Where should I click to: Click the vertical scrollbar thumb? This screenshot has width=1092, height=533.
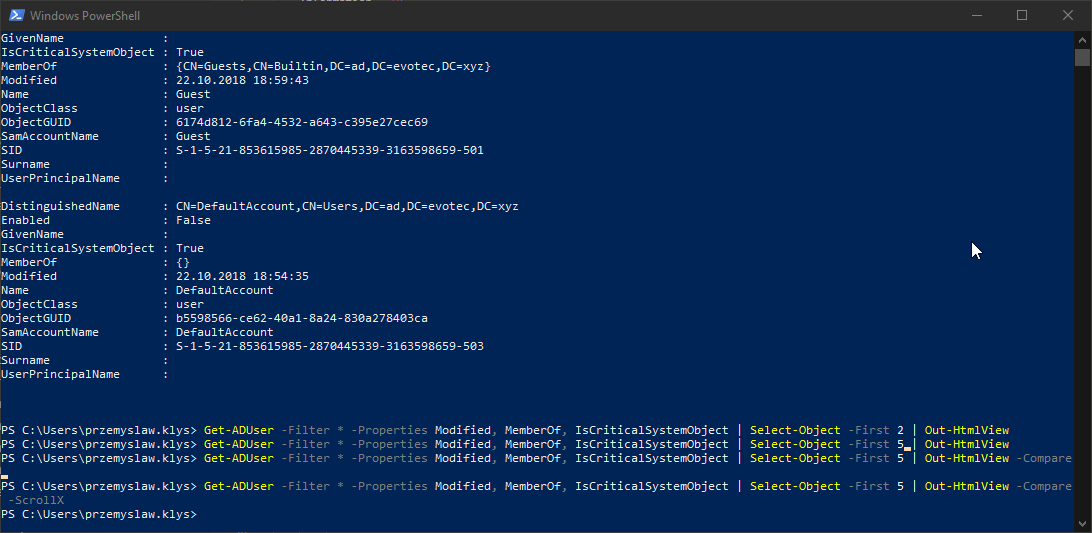[1082, 57]
